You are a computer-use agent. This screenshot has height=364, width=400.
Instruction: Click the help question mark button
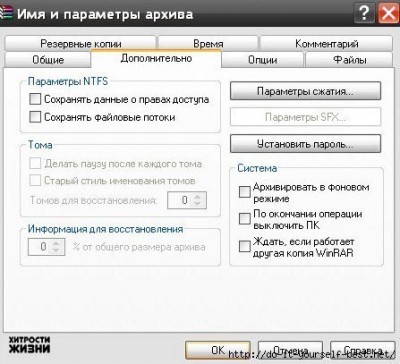(x=364, y=13)
